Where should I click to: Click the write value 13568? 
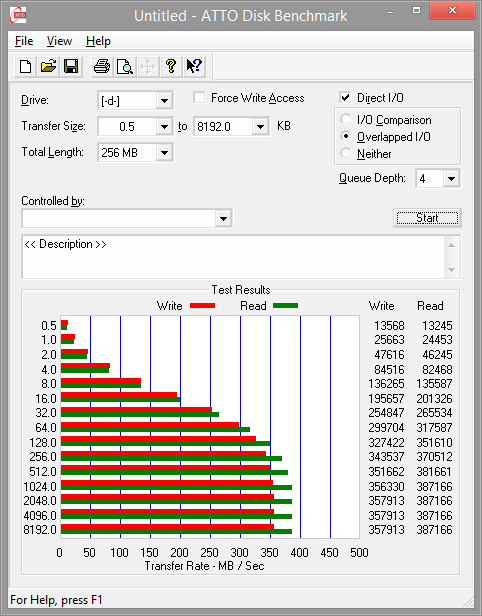click(x=389, y=326)
